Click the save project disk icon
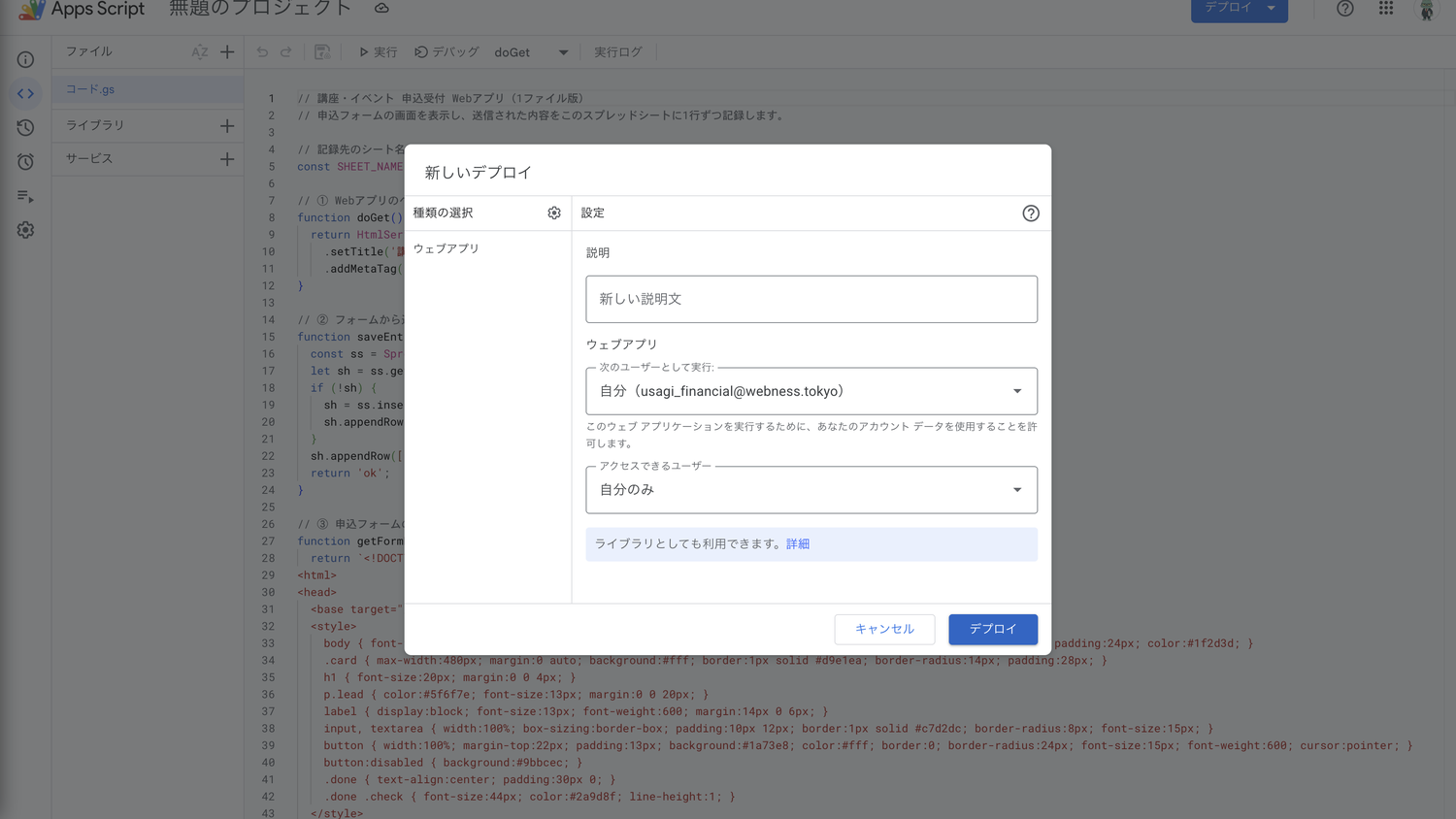This screenshot has height=819, width=1456. (322, 52)
